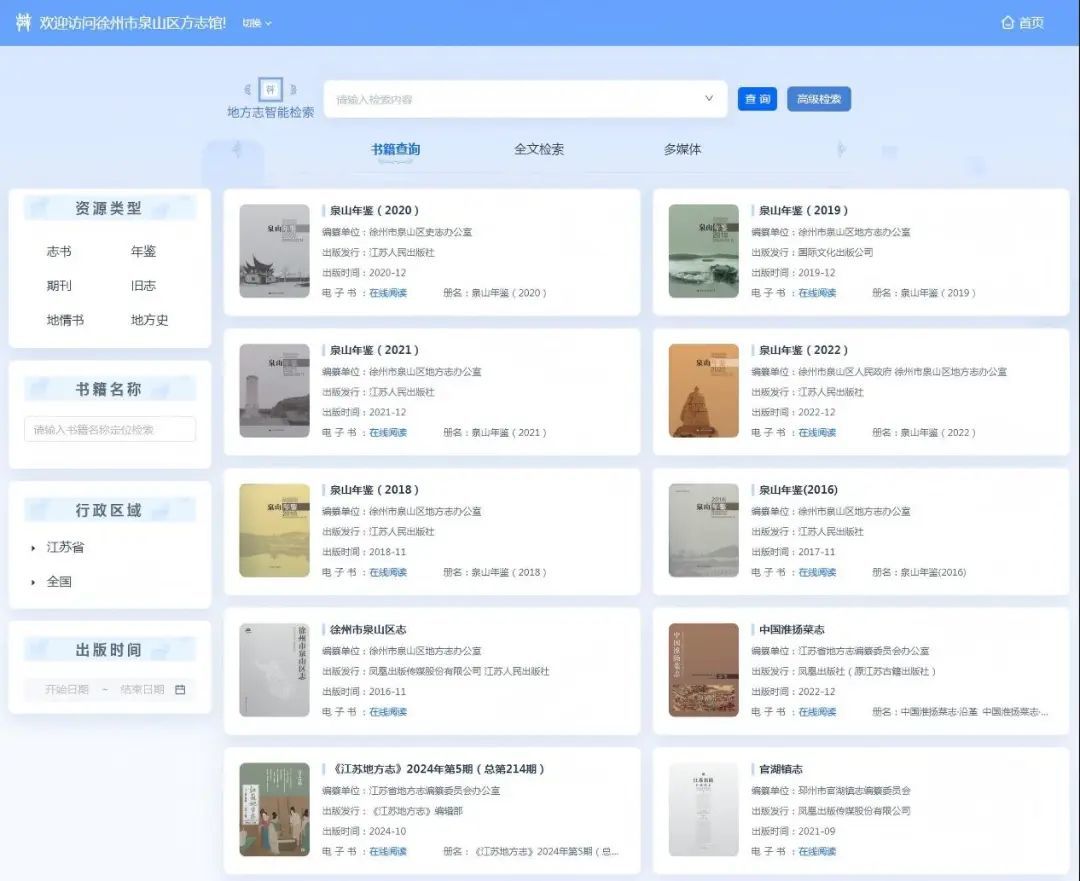Viewport: 1080px width, 881px height.
Task: Open 在线阅读 for 泉山年鉴（2020）
Action: pyautogui.click(x=388, y=292)
